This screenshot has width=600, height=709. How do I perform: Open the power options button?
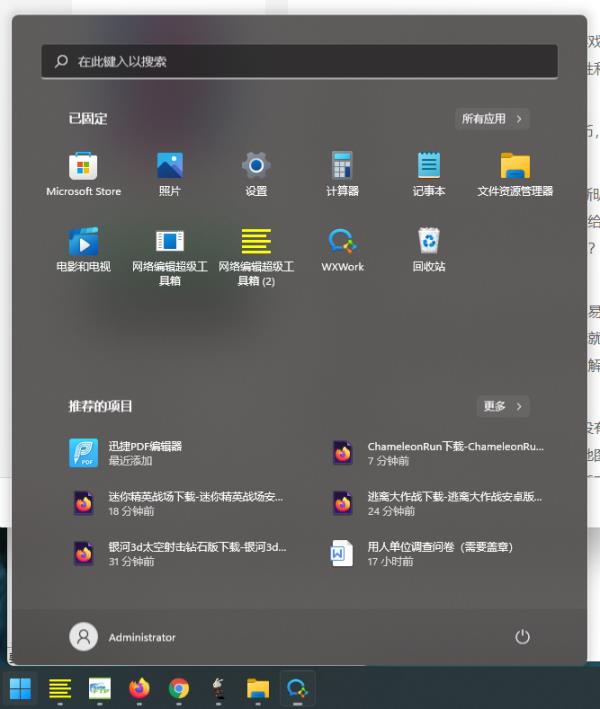pyautogui.click(x=521, y=637)
